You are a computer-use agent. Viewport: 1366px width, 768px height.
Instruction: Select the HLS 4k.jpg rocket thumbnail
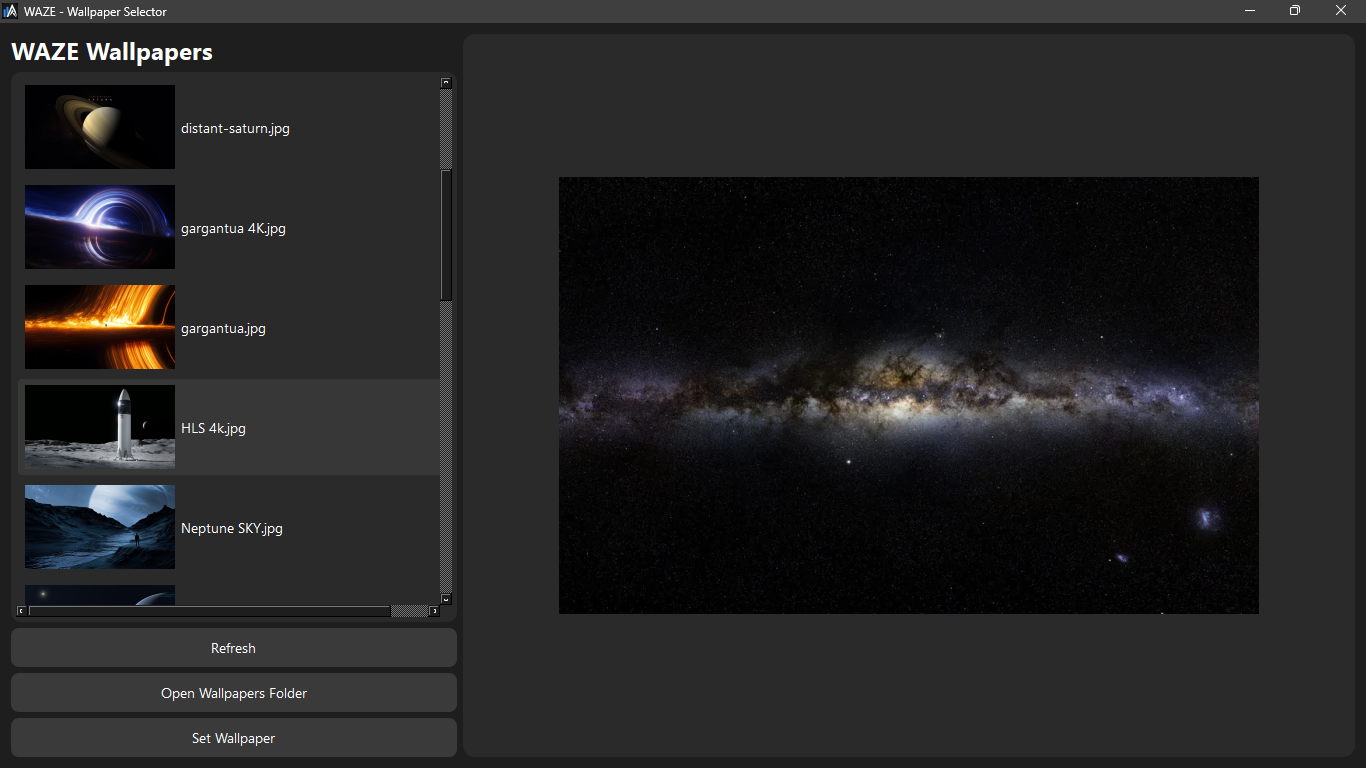100,427
